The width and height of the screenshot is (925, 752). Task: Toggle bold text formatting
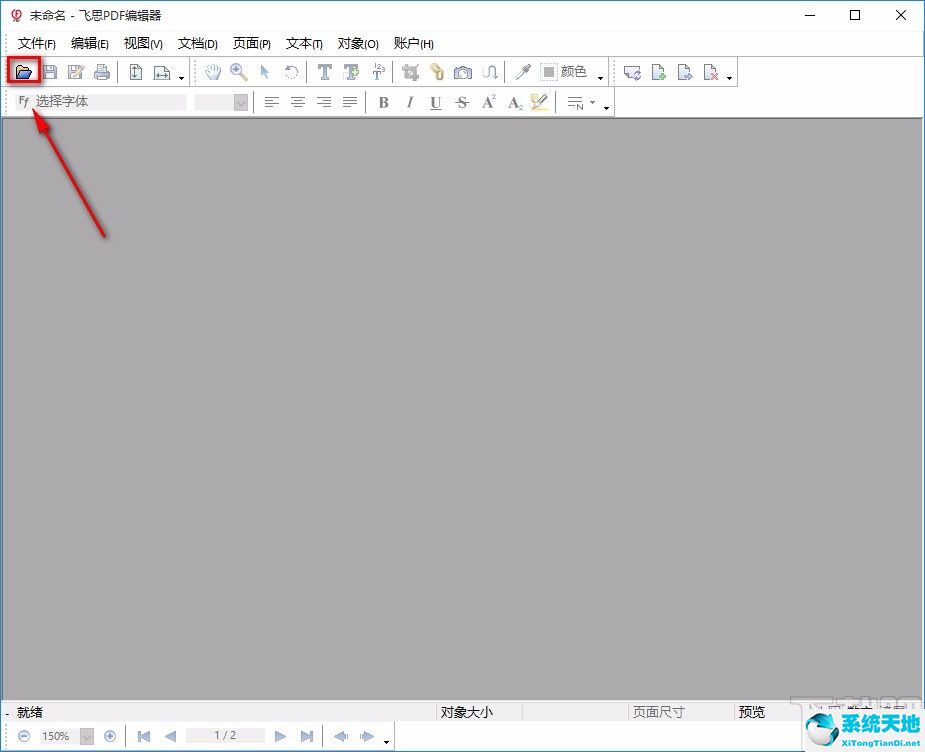point(383,102)
